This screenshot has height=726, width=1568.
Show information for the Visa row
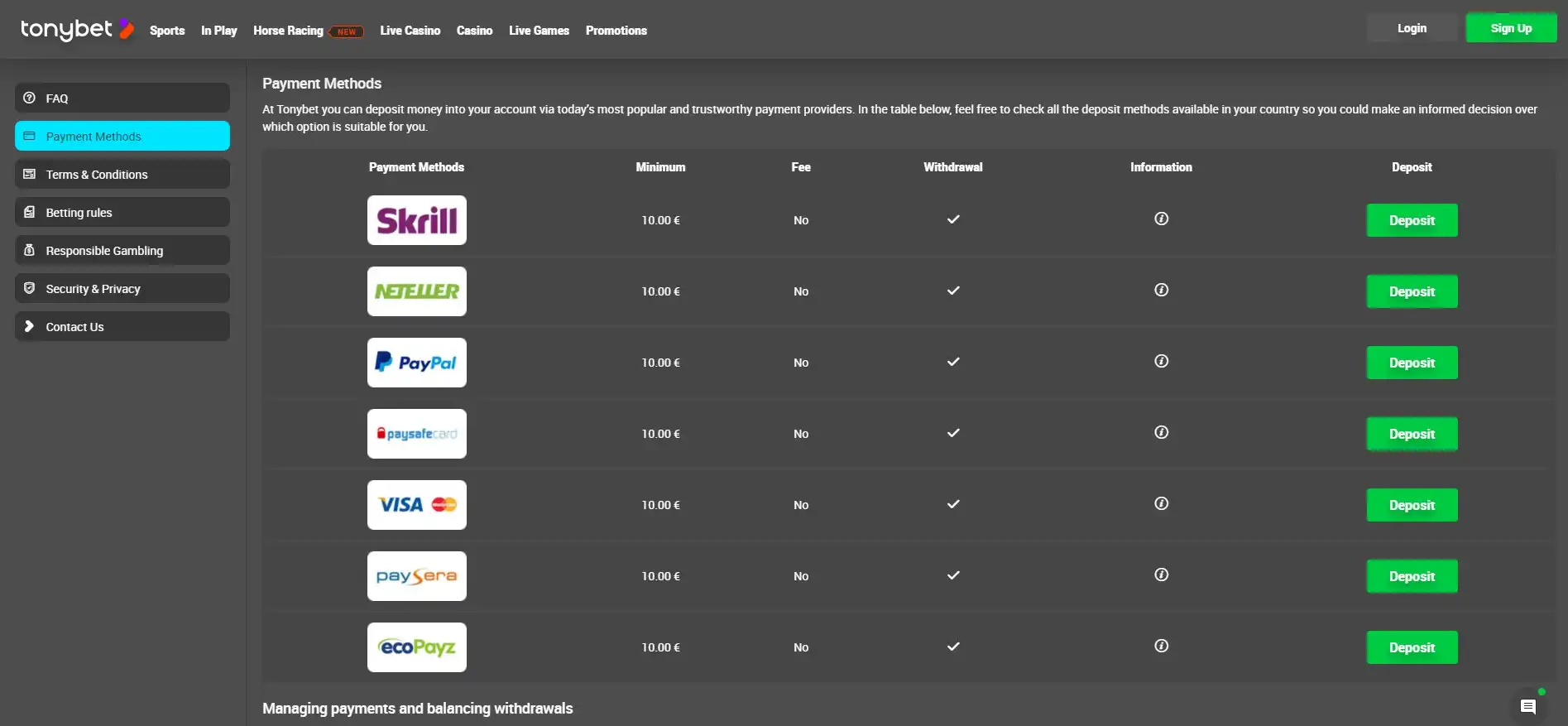[x=1161, y=504]
